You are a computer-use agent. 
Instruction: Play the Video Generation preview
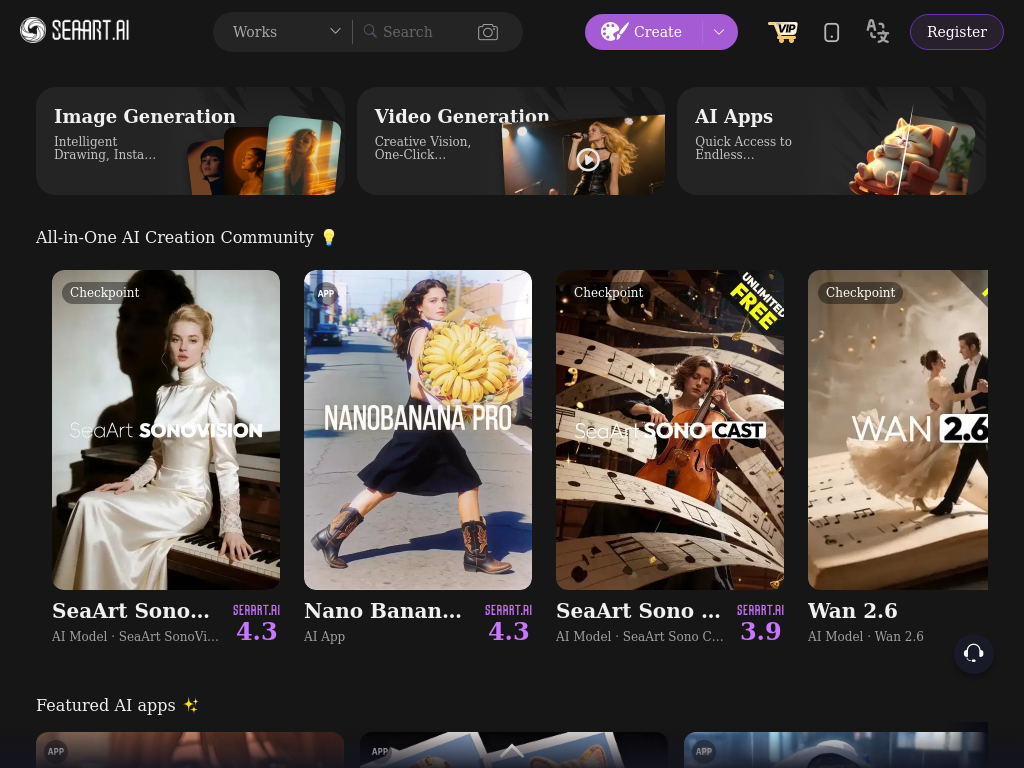[x=588, y=159]
